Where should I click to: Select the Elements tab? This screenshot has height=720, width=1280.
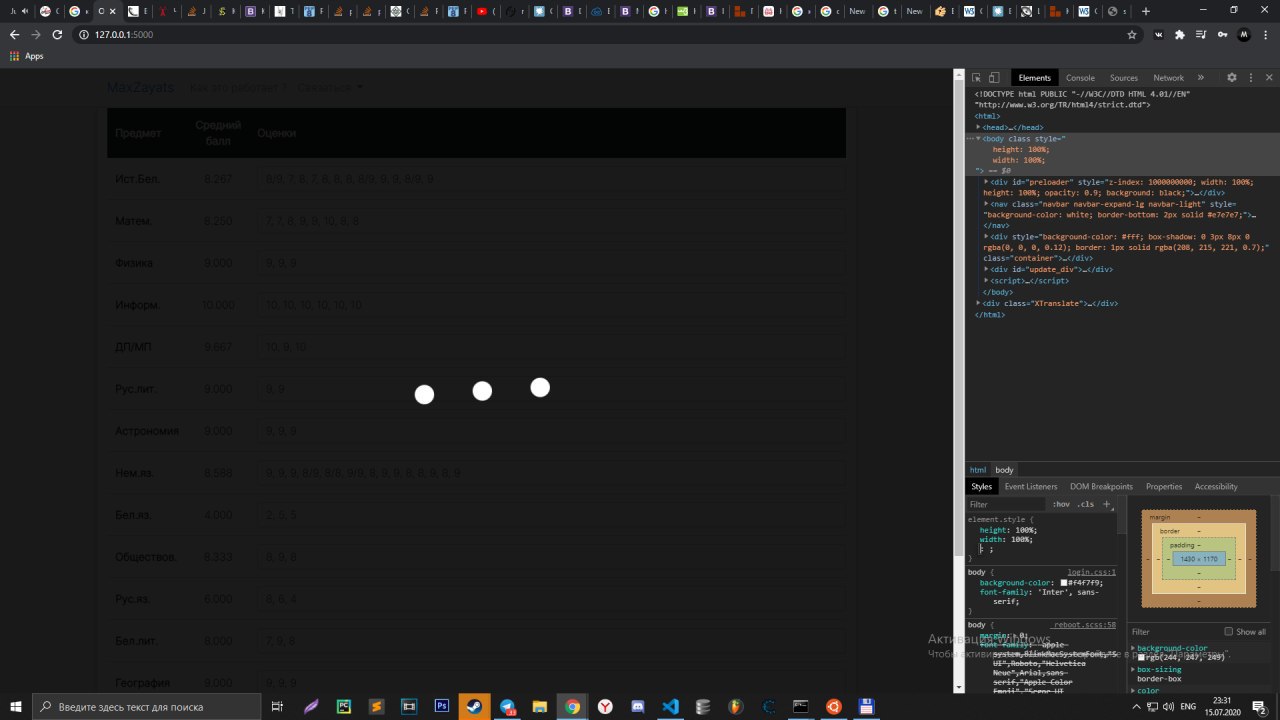(1034, 78)
